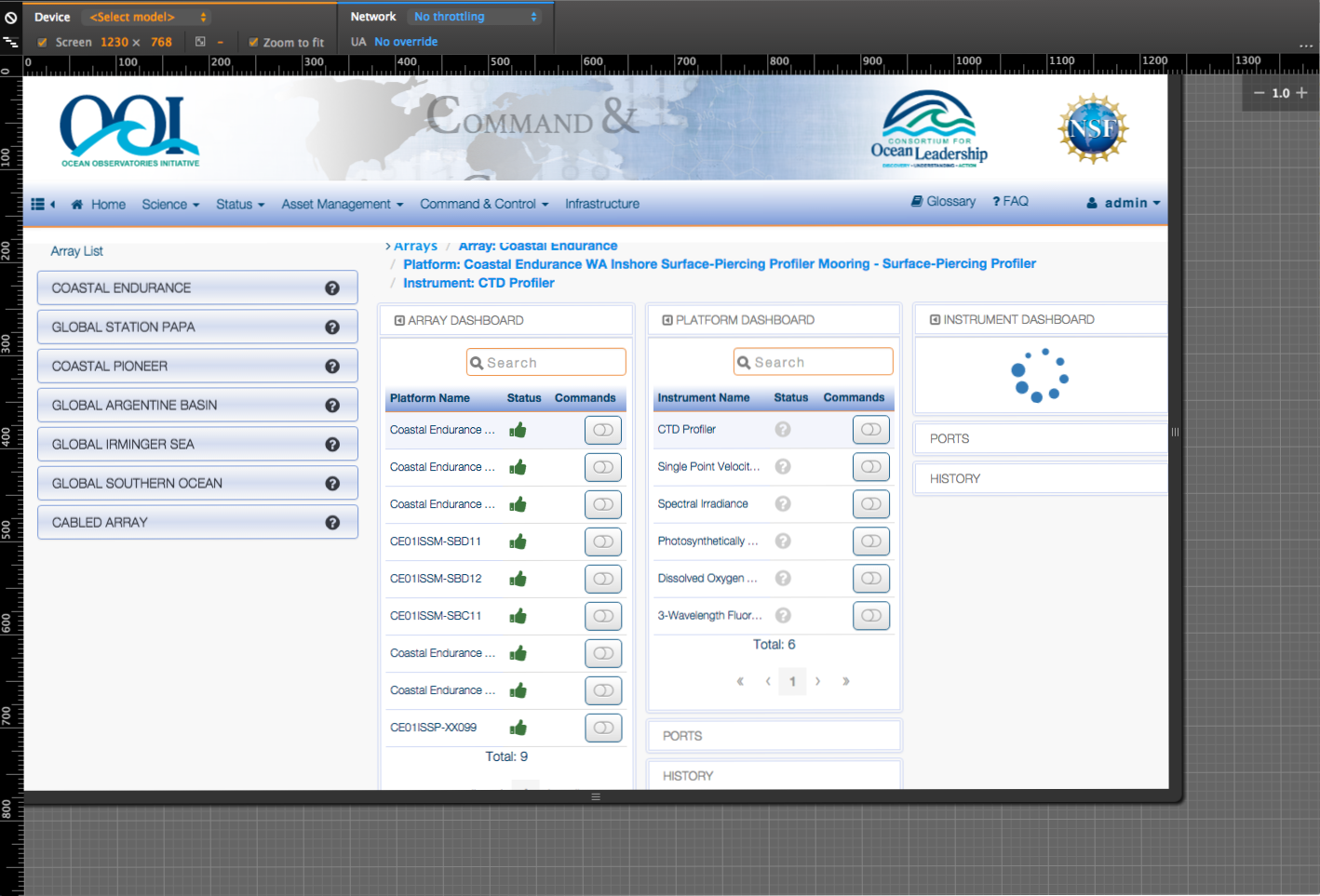
Task: Open the Command & Control menu
Action: click(x=483, y=205)
